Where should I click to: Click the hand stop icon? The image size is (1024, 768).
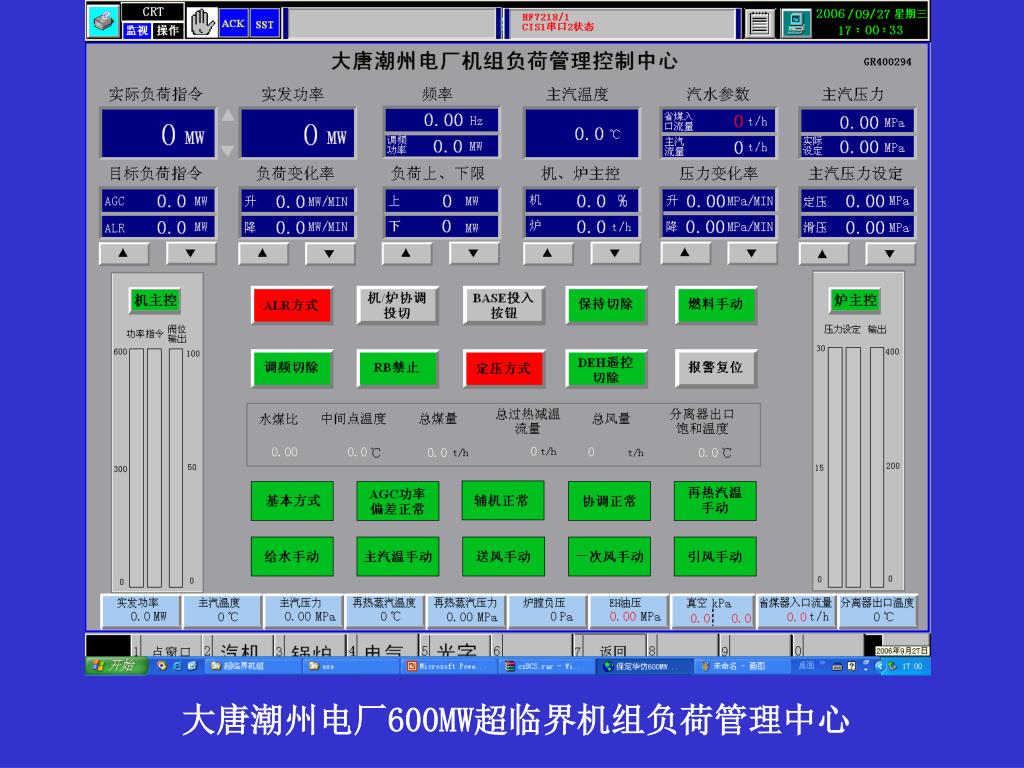[201, 22]
